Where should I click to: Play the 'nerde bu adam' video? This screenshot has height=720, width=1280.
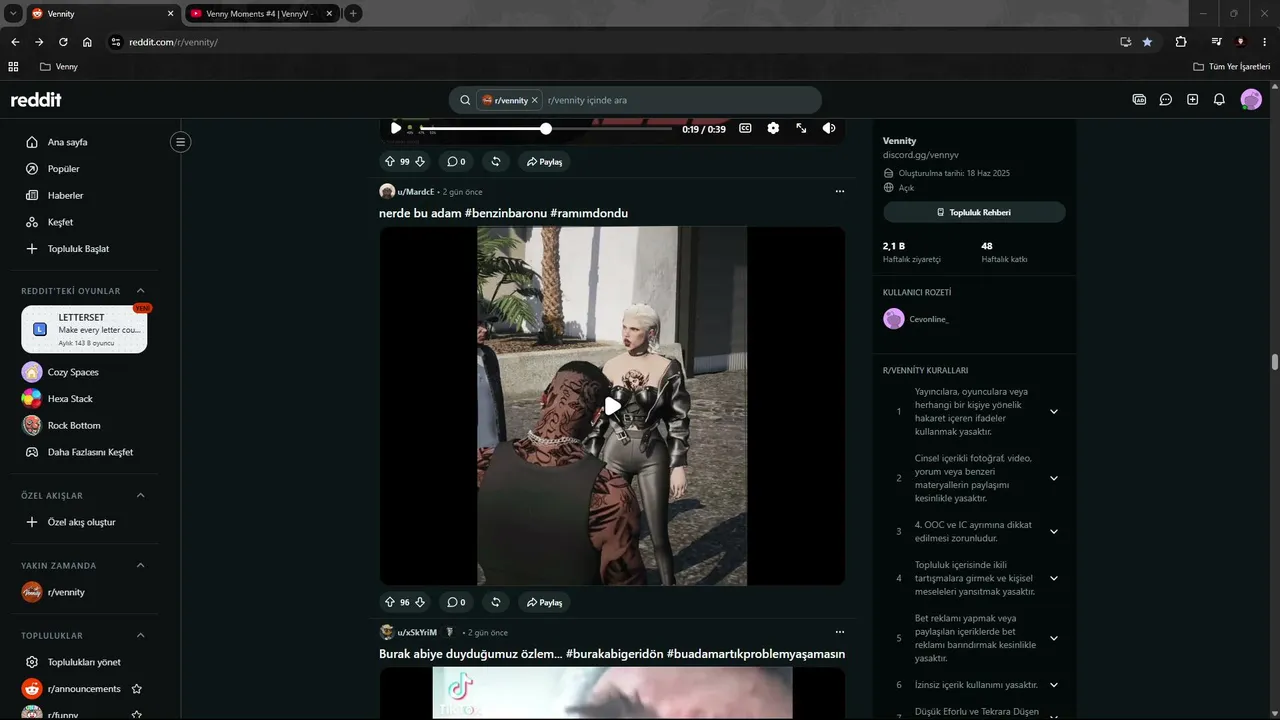612,406
